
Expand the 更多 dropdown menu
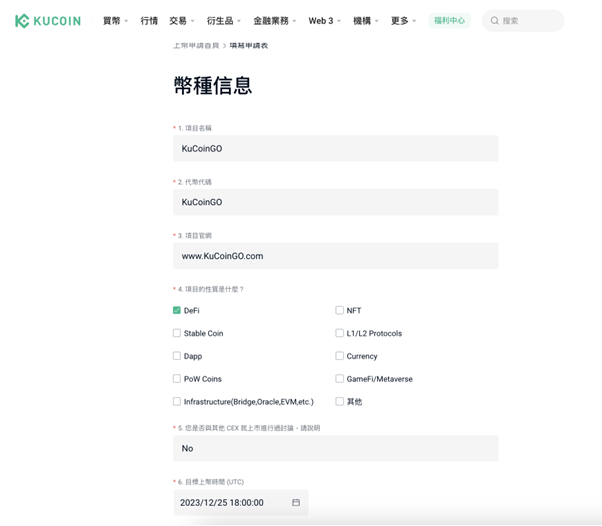point(403,21)
